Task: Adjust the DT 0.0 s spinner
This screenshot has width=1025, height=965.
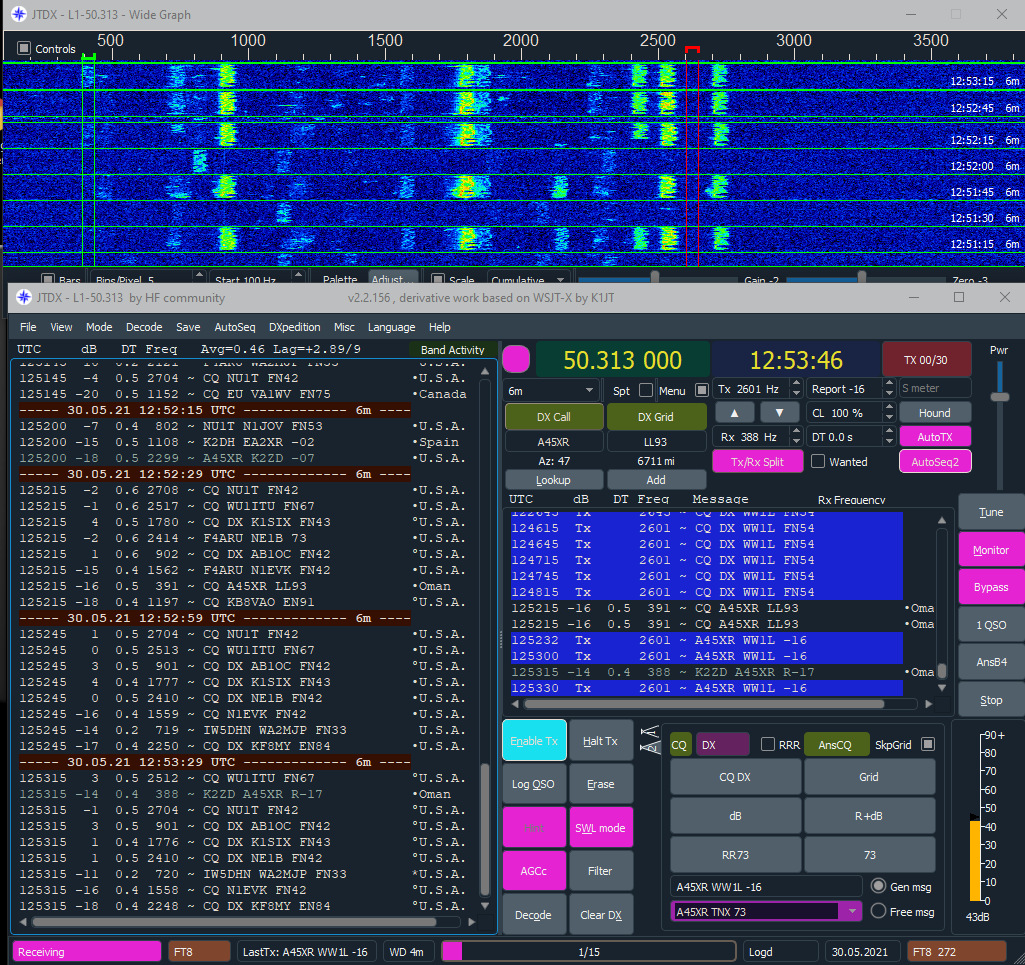Action: tap(888, 437)
